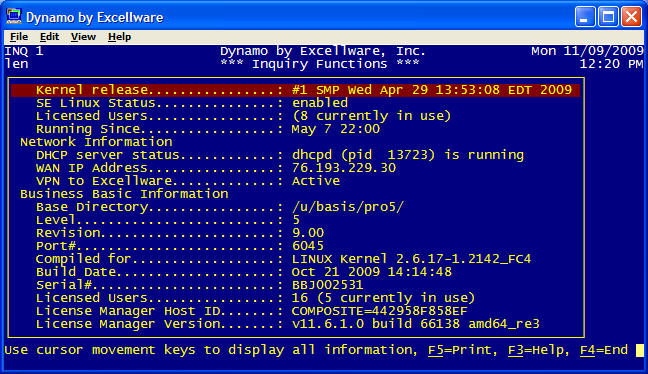Click the F4=End function key label

tap(604, 350)
